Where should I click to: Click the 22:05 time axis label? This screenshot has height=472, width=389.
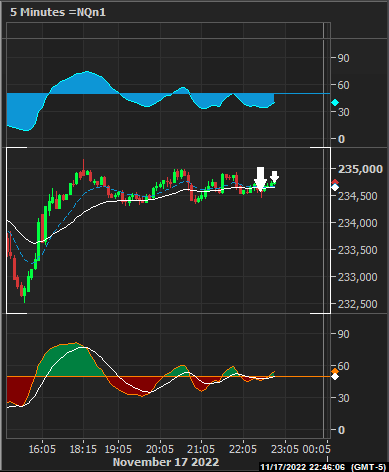point(243,449)
